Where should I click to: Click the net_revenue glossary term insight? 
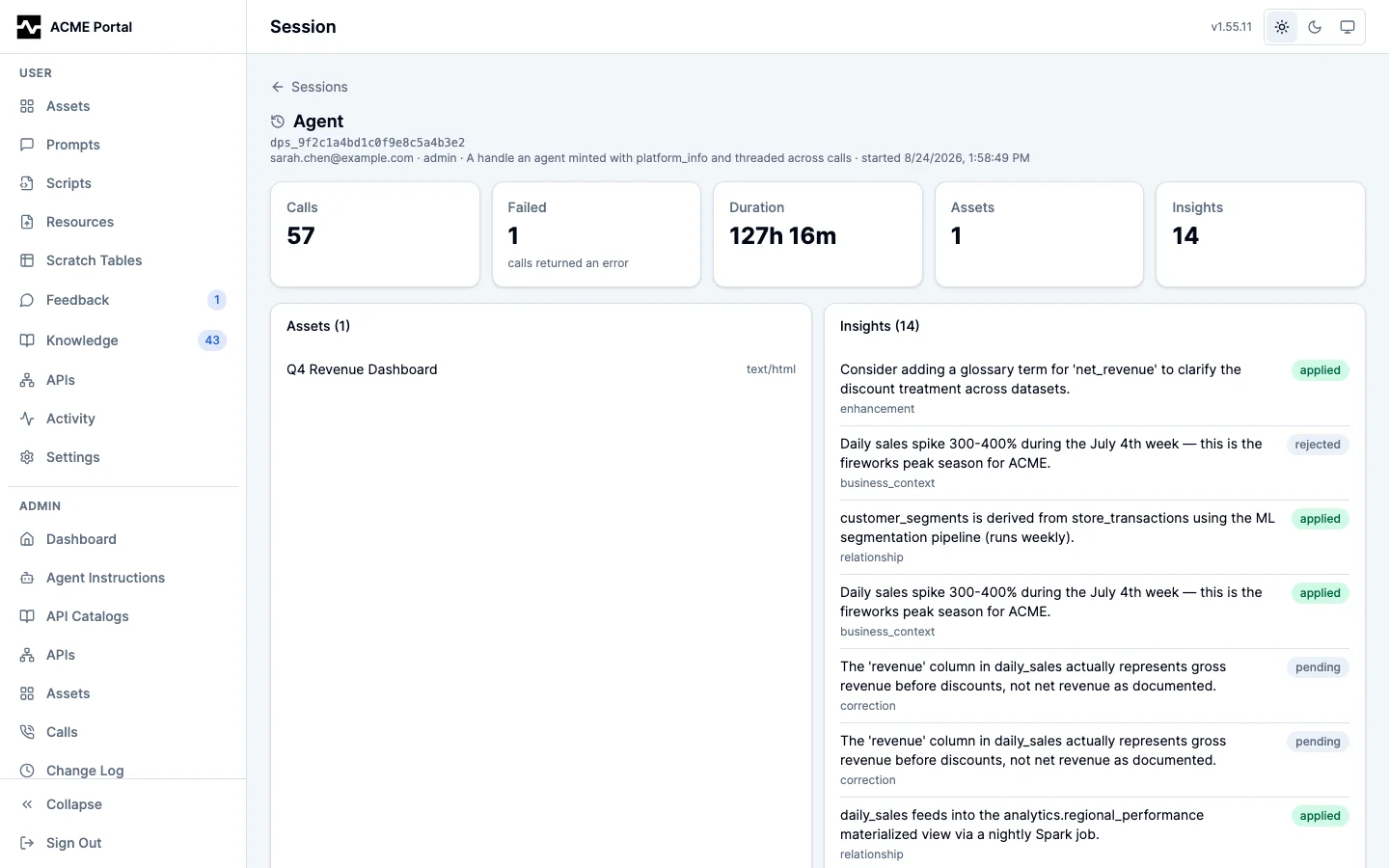coord(1095,389)
